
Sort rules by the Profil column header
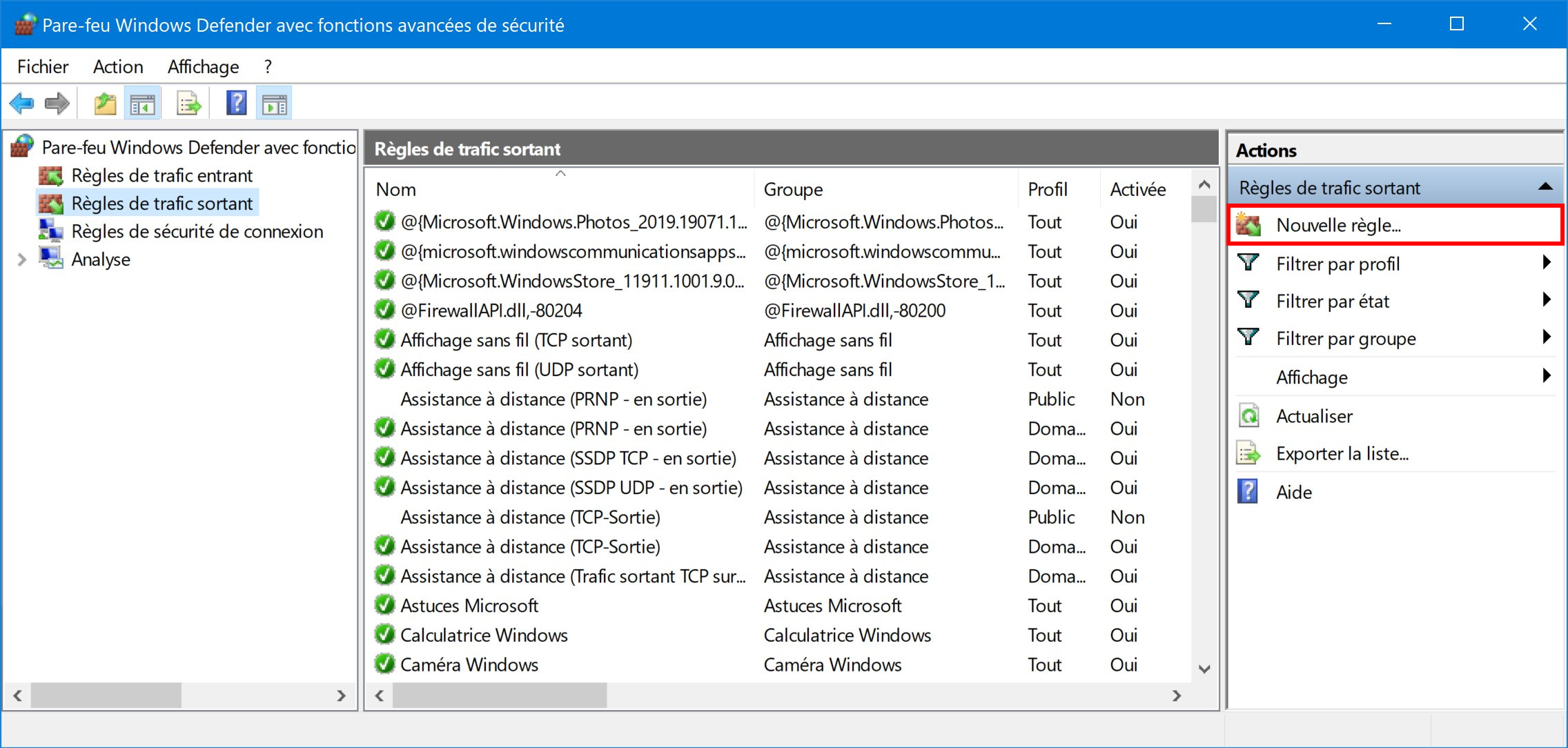(1059, 189)
